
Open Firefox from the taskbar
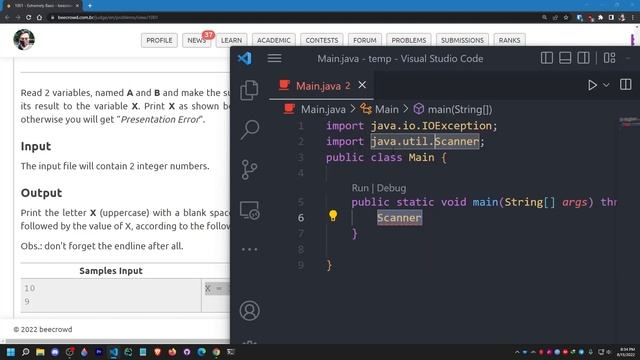[x=172, y=352]
